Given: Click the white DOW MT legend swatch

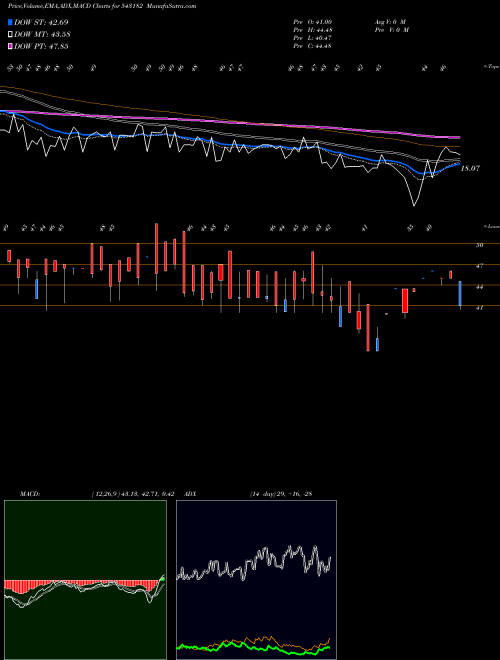Looking at the screenshot, I should pos(10,35).
